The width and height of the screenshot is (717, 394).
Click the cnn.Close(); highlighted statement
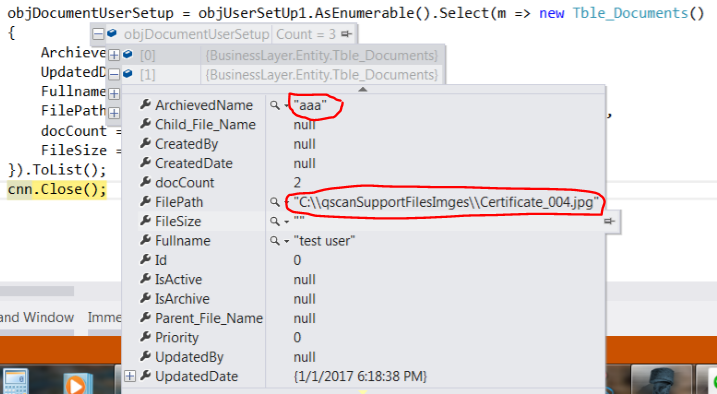tap(57, 189)
